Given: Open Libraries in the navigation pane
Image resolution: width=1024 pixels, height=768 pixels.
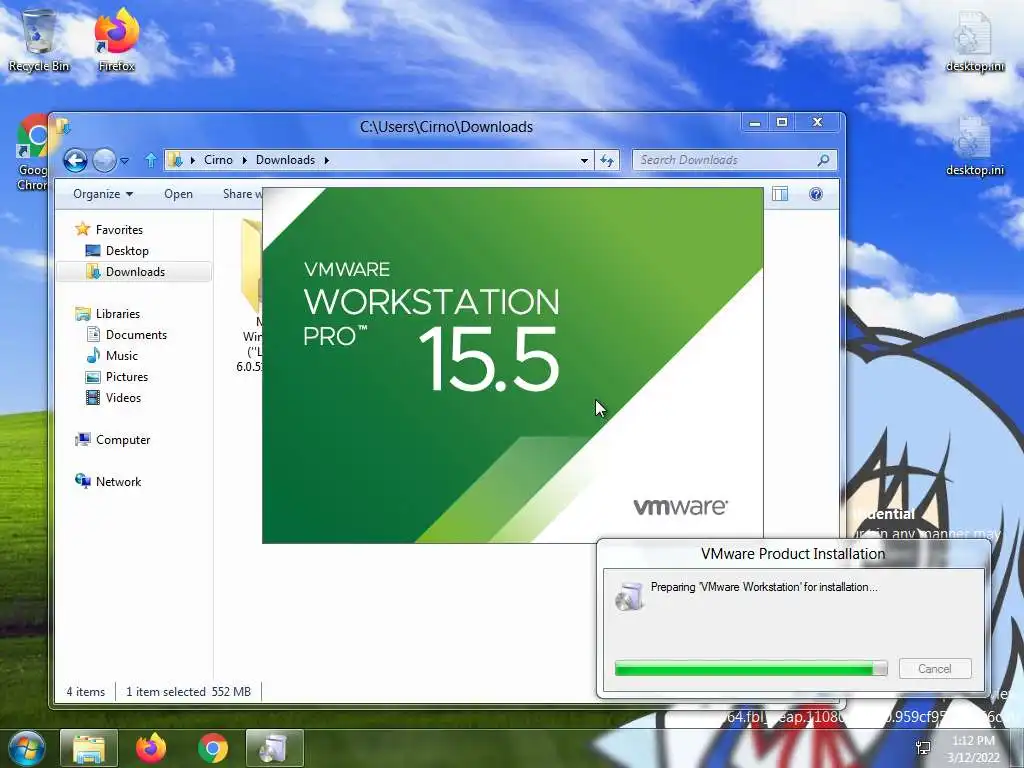Looking at the screenshot, I should pyautogui.click(x=118, y=314).
